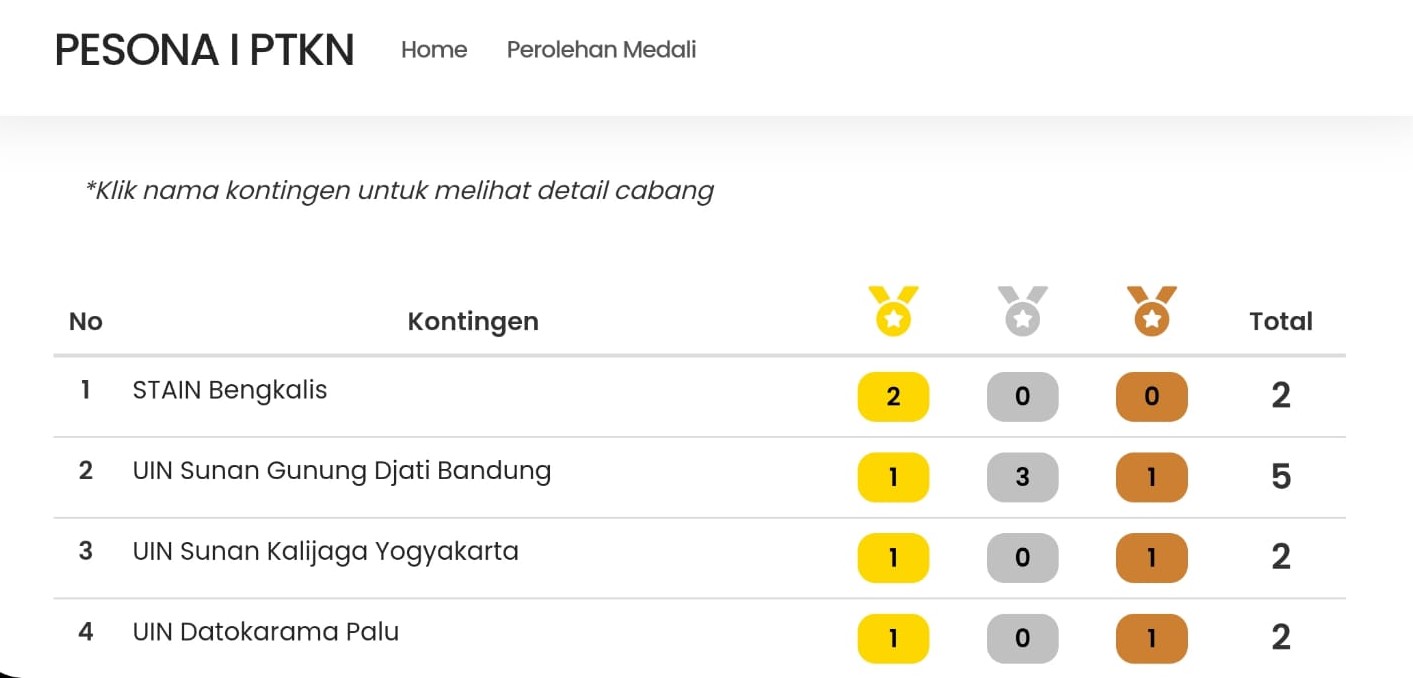Screen dimensions: 1413x678
Task: Open UIN Sunan Gunung Djati Bandung details
Action: pyautogui.click(x=342, y=471)
